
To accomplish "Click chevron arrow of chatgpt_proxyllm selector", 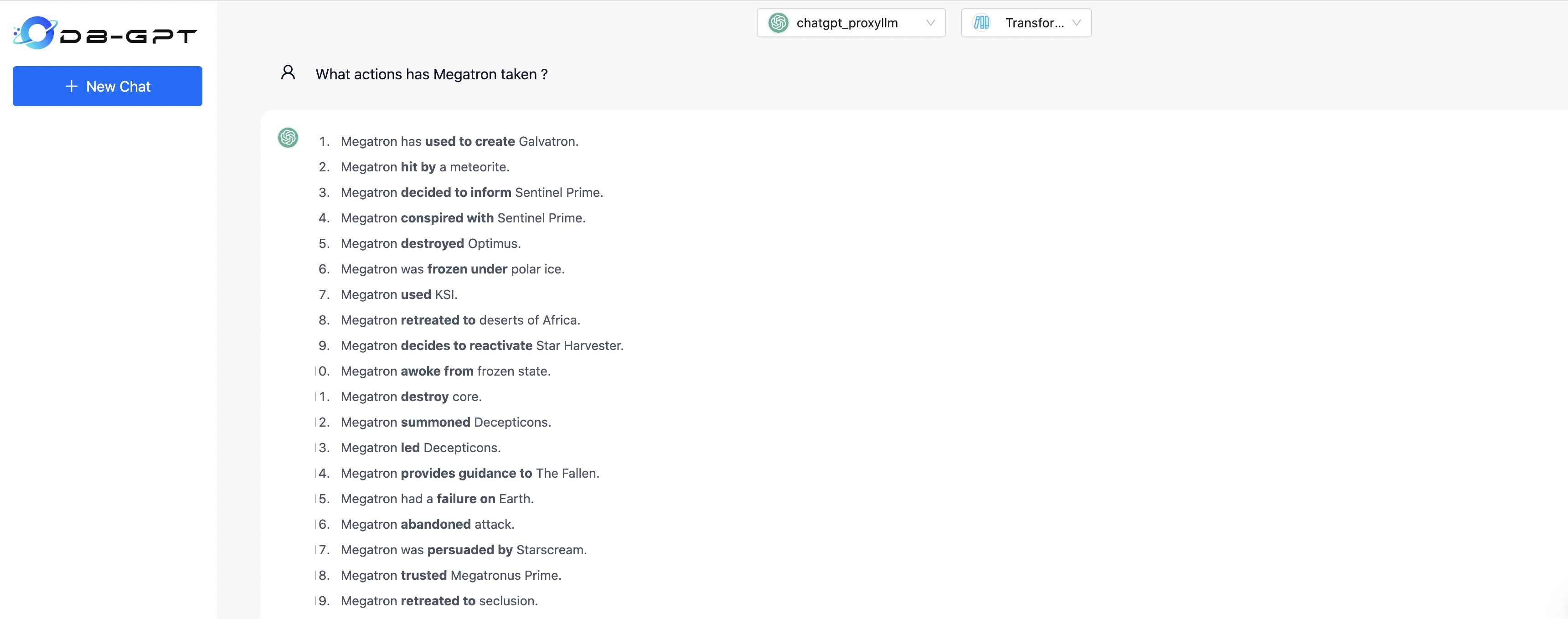I will (x=930, y=23).
